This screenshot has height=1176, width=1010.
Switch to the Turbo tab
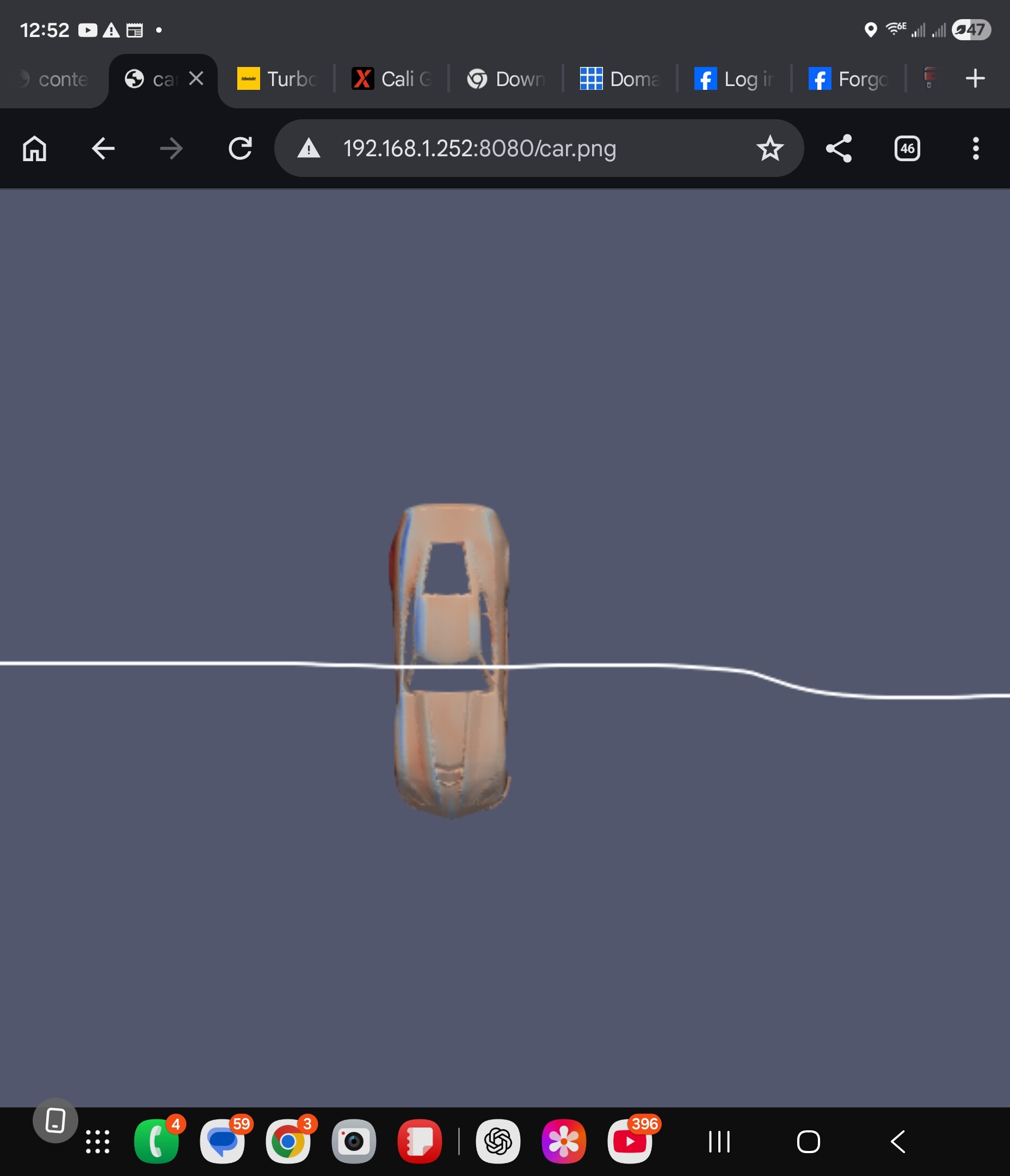coord(277,79)
